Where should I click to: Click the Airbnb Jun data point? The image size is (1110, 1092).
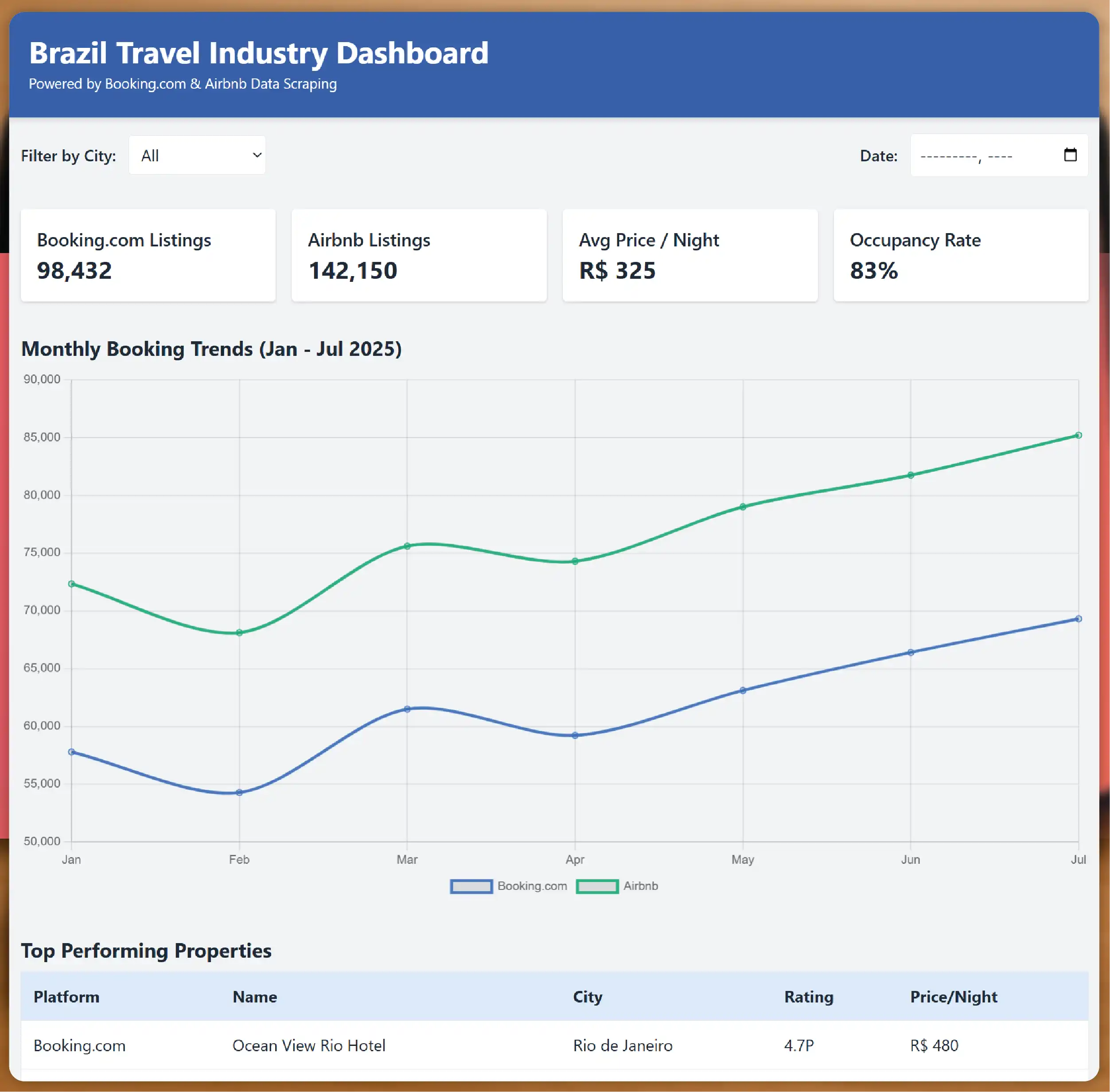(x=911, y=475)
